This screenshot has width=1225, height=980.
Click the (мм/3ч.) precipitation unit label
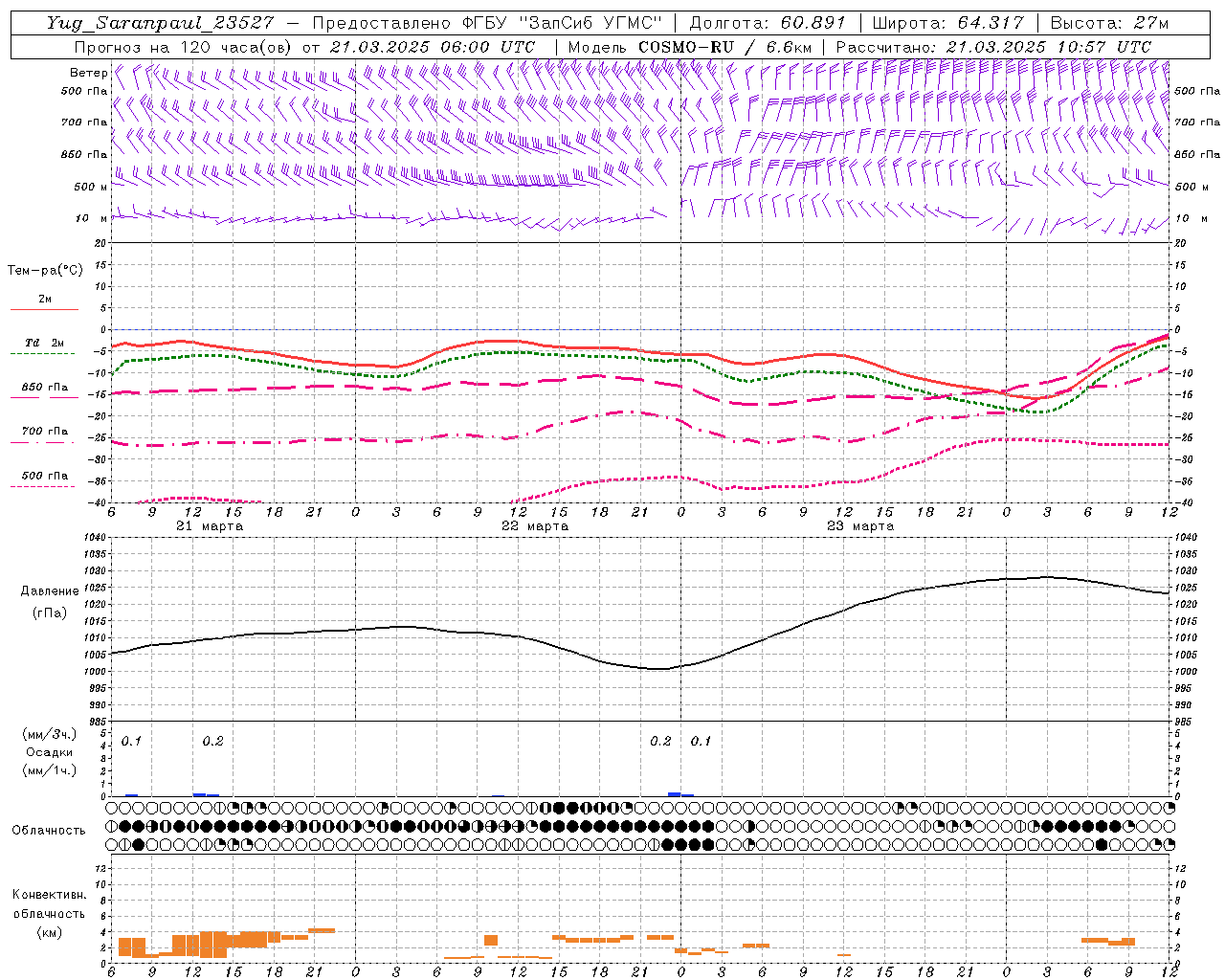point(50,735)
